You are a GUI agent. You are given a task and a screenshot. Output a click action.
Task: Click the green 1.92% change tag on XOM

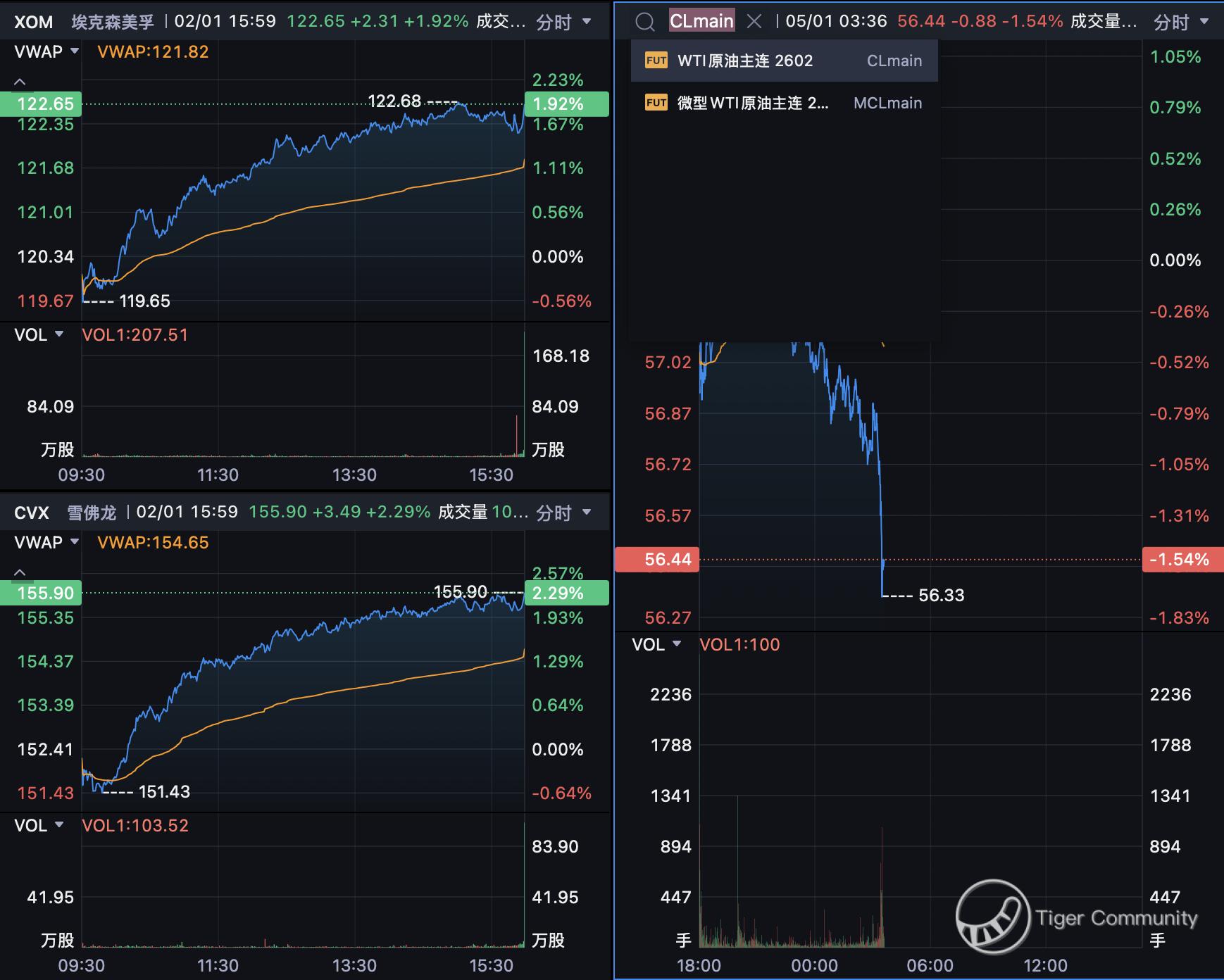(x=566, y=103)
